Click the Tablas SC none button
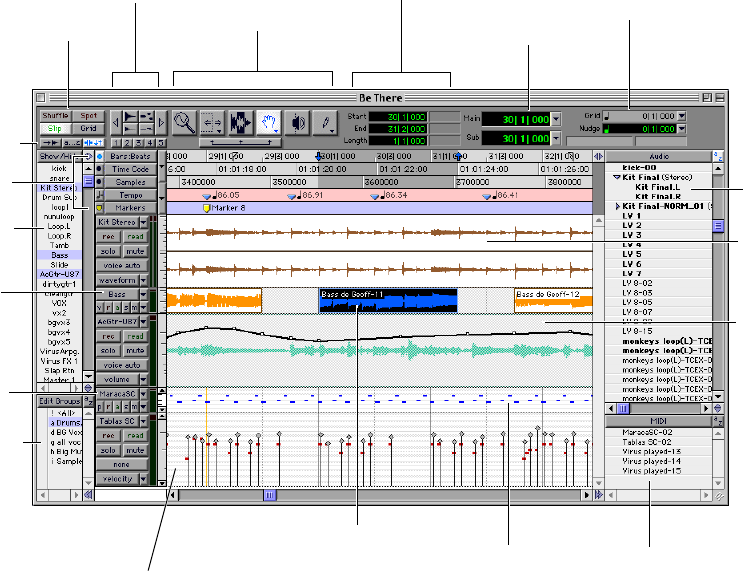 (x=122, y=464)
